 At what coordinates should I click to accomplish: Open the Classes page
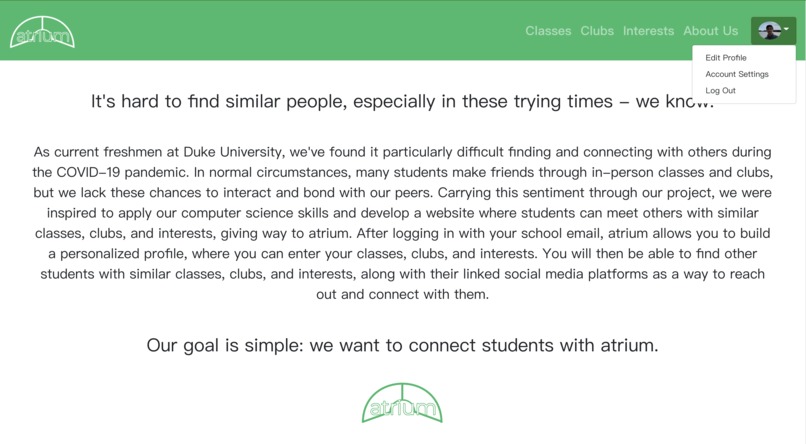tap(548, 31)
